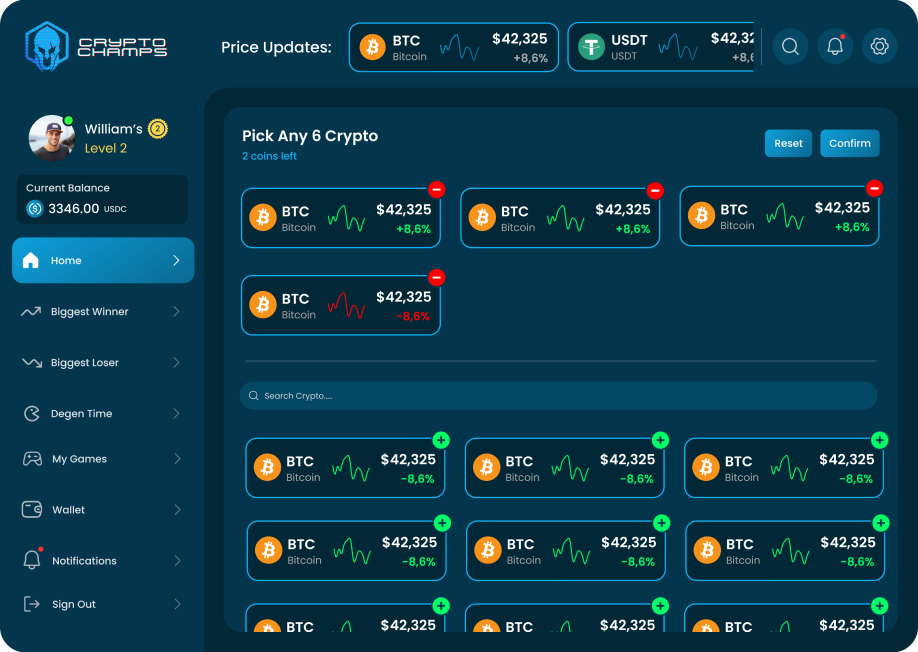918x652 pixels.
Task: Add the first available BTC coin with plus
Action: 441,440
